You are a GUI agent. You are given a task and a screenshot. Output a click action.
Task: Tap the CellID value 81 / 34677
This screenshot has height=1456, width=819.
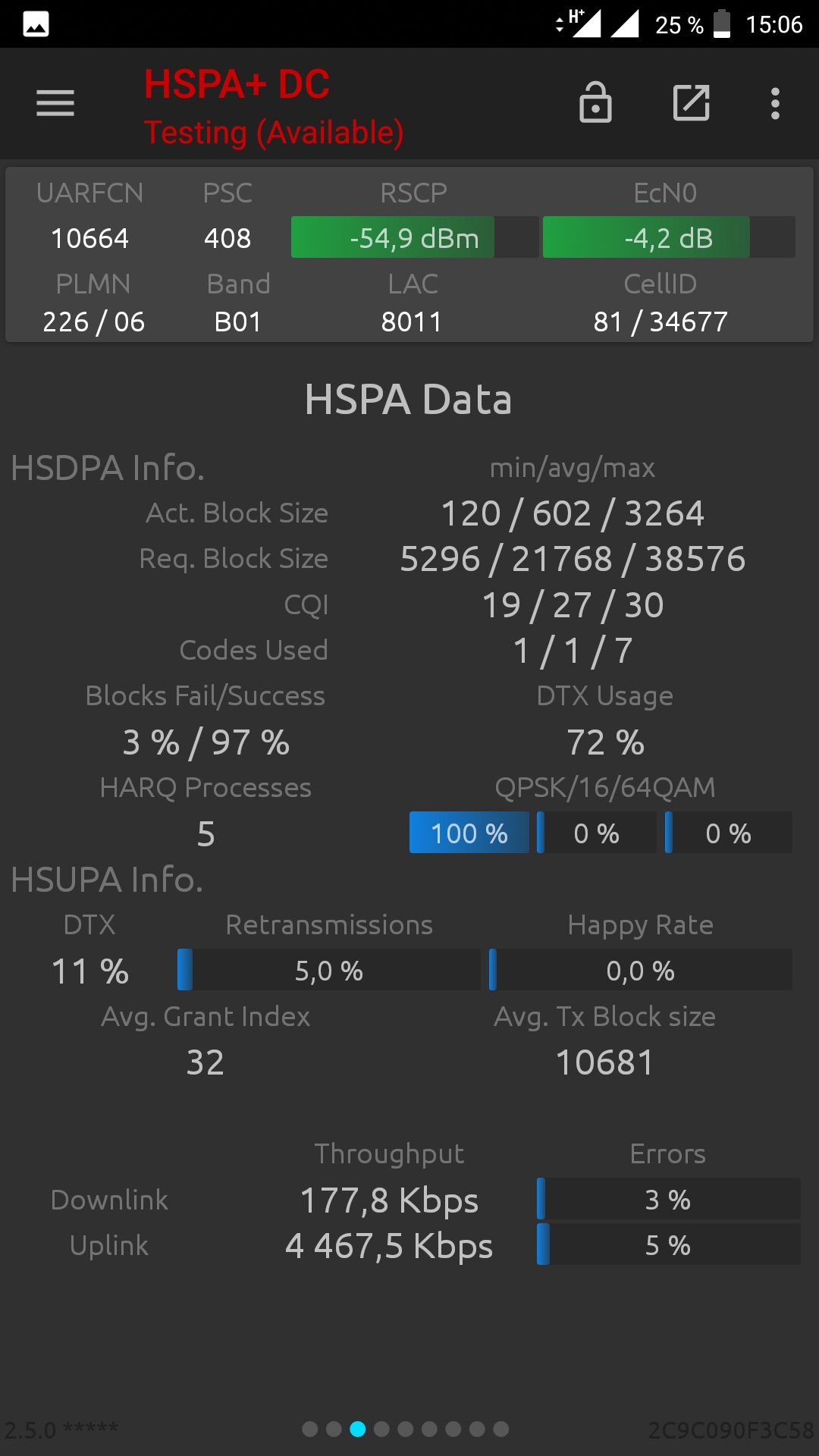(x=661, y=322)
